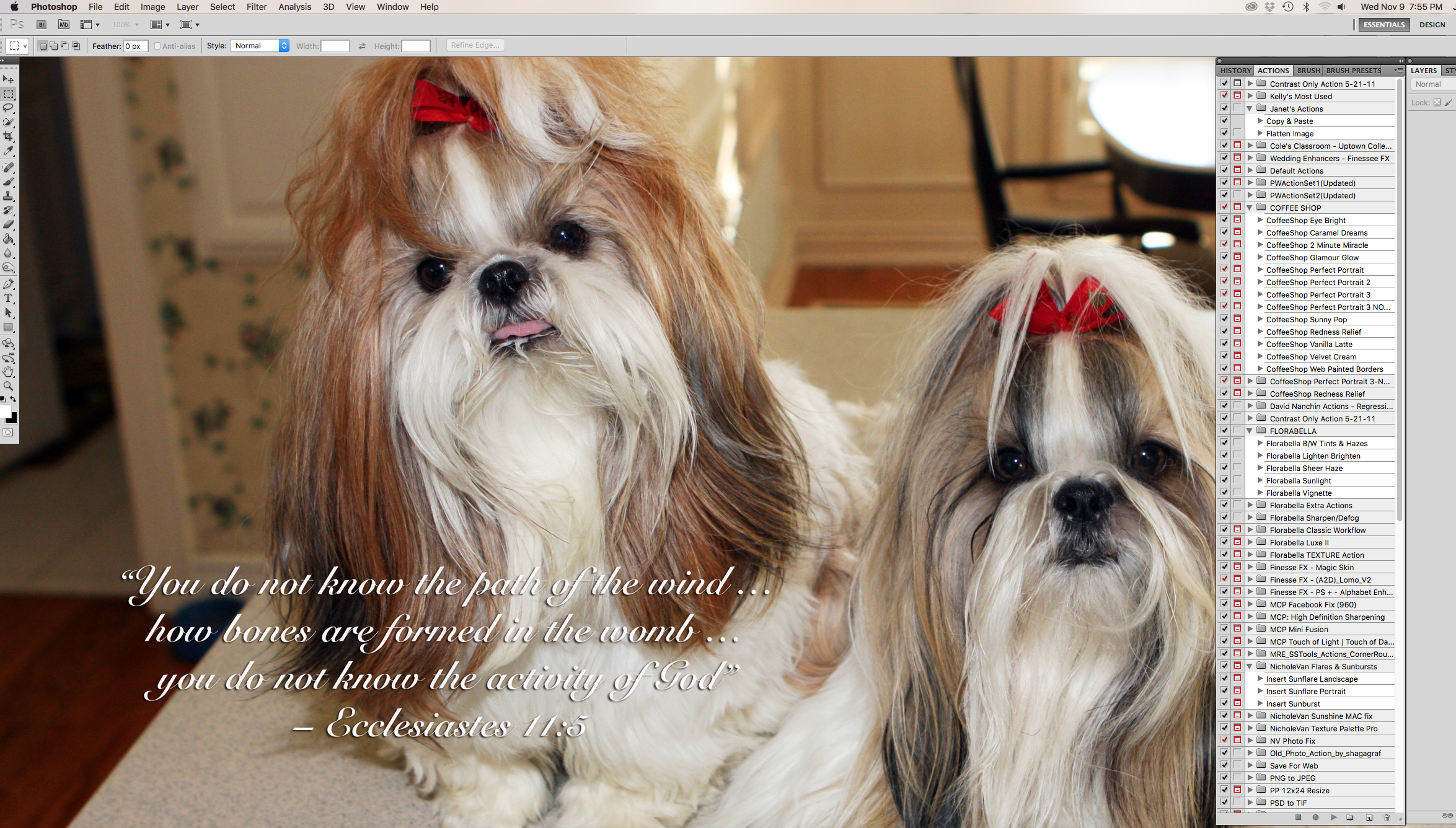
Task: Collapse the Janet's Actions set
Action: point(1250,108)
